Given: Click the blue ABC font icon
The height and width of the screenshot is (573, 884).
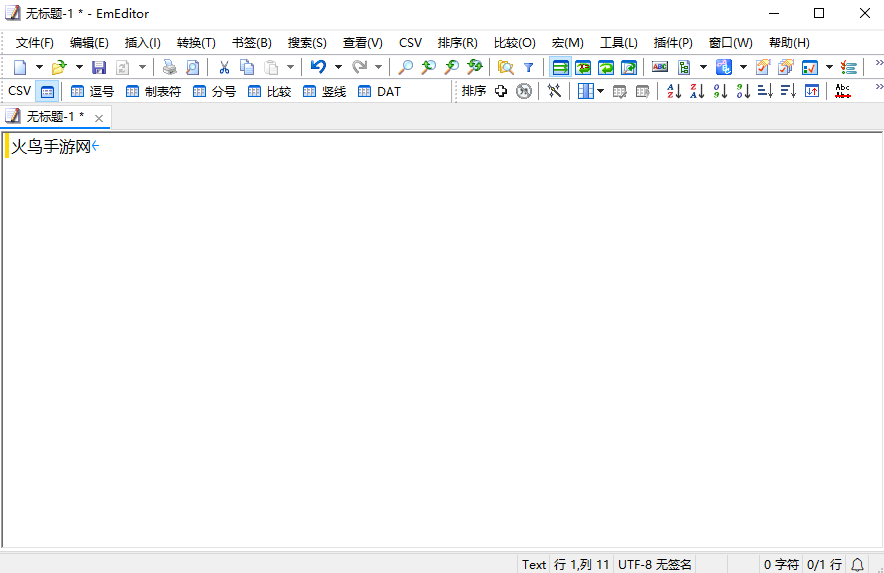Looking at the screenshot, I should pyautogui.click(x=724, y=68).
